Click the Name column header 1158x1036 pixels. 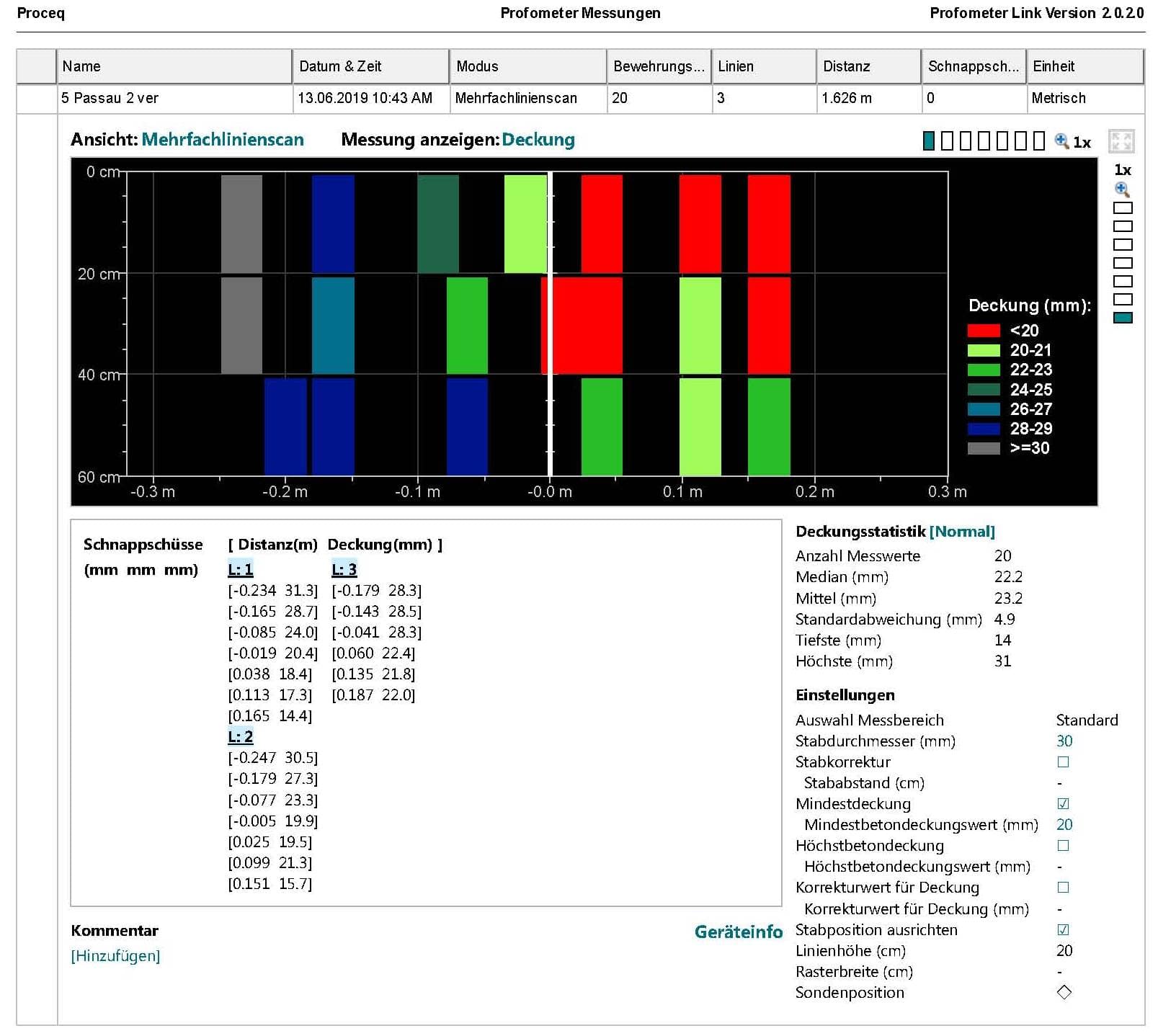click(x=174, y=66)
